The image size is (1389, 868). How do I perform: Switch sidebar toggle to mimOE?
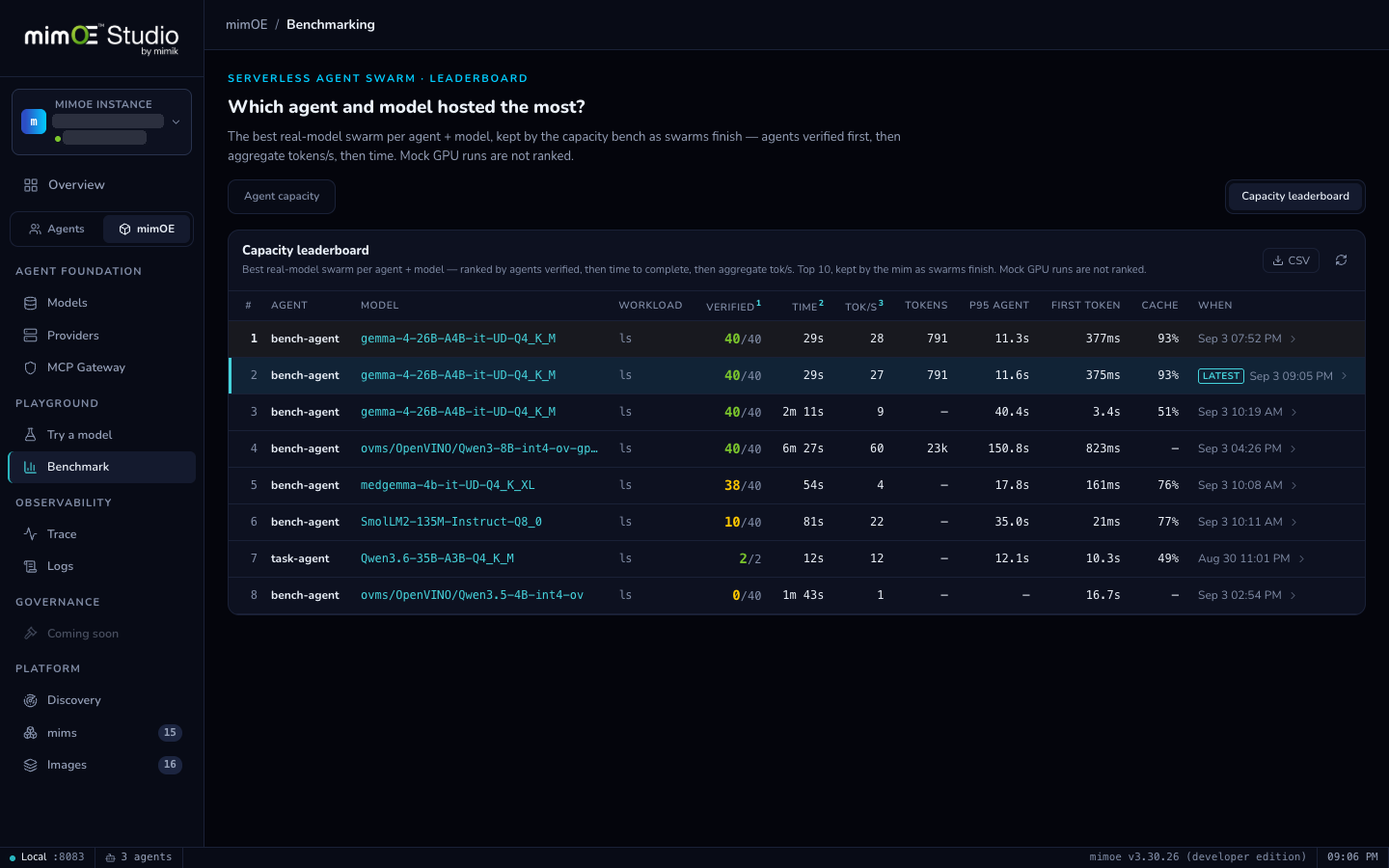click(148, 230)
